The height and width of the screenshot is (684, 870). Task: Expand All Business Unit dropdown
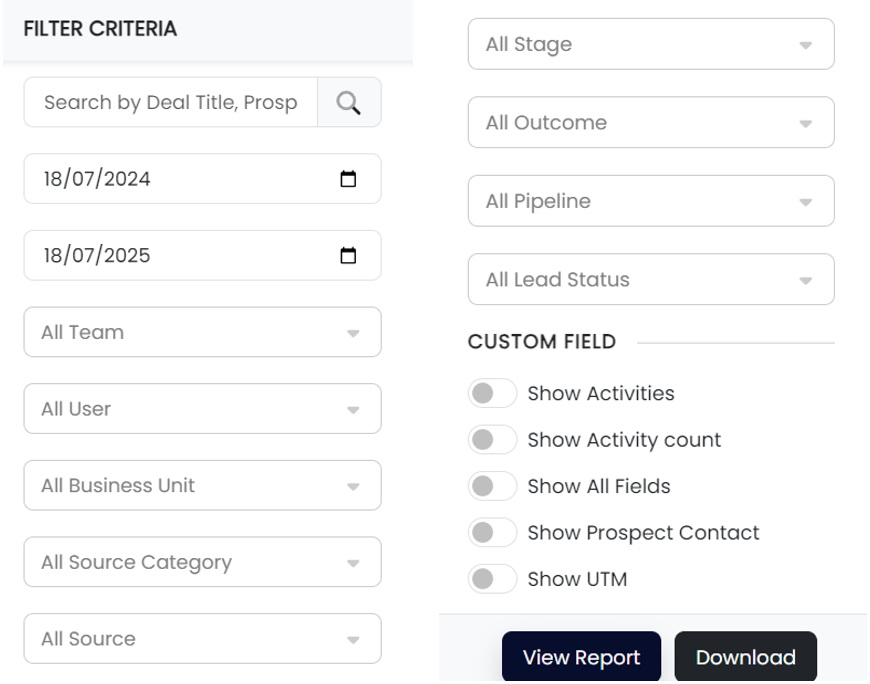pos(202,486)
